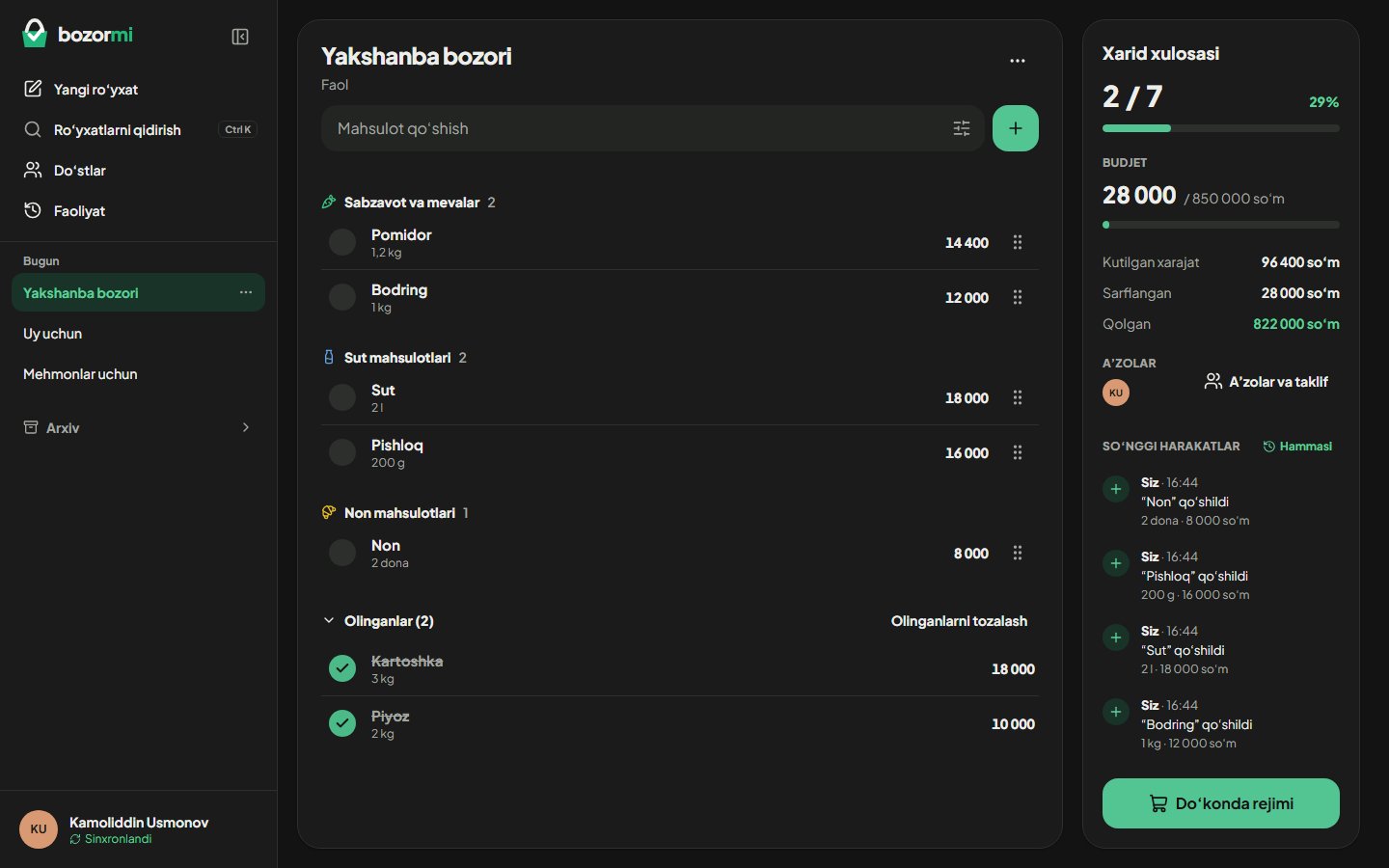This screenshot has width=1389, height=868.
Task: Collapse the sidebar with the panel icon
Action: tap(240, 37)
